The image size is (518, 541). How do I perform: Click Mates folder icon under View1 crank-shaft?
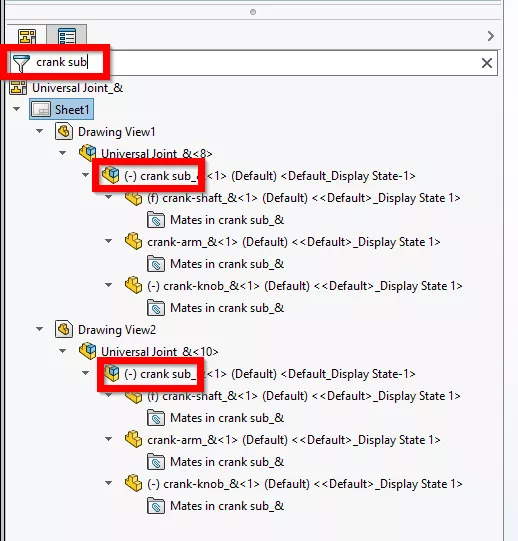coord(156,220)
